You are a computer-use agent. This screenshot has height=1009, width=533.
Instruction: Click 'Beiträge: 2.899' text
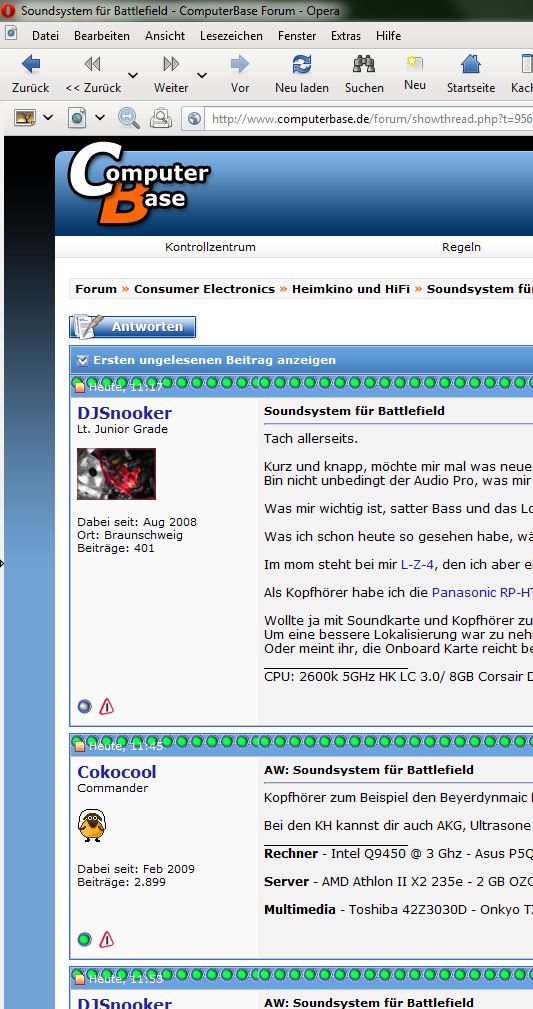[122, 882]
